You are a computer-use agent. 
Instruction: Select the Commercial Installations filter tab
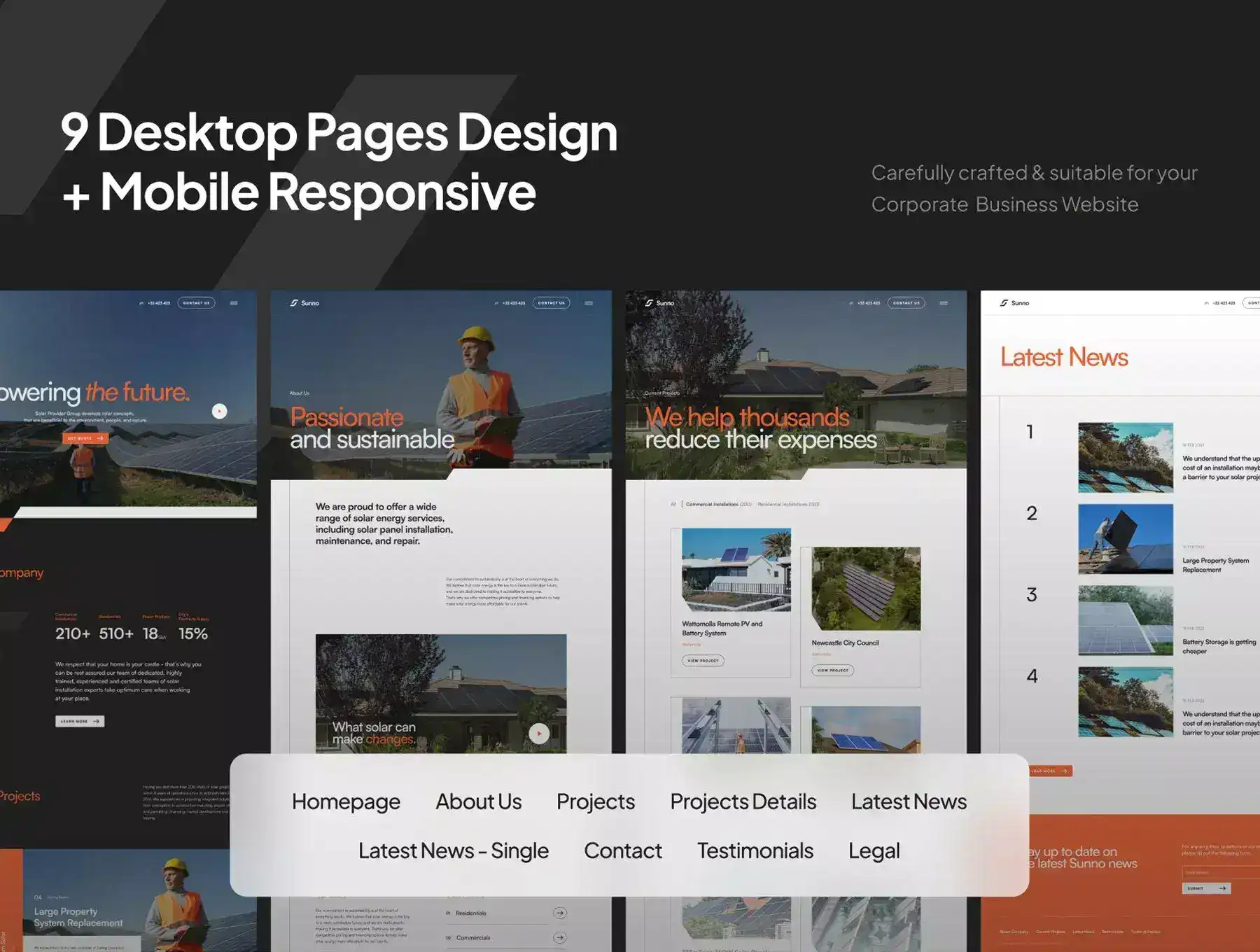718,504
